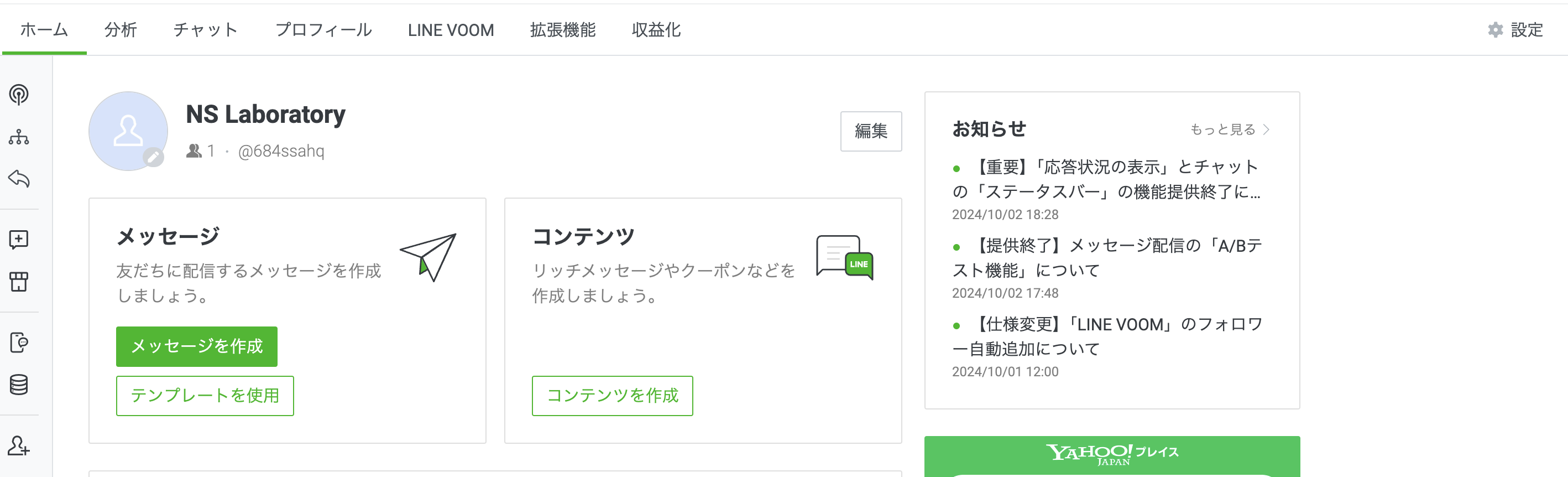Open the auto-reply arrow icon
This screenshot has width=1568, height=477.
pyautogui.click(x=19, y=179)
